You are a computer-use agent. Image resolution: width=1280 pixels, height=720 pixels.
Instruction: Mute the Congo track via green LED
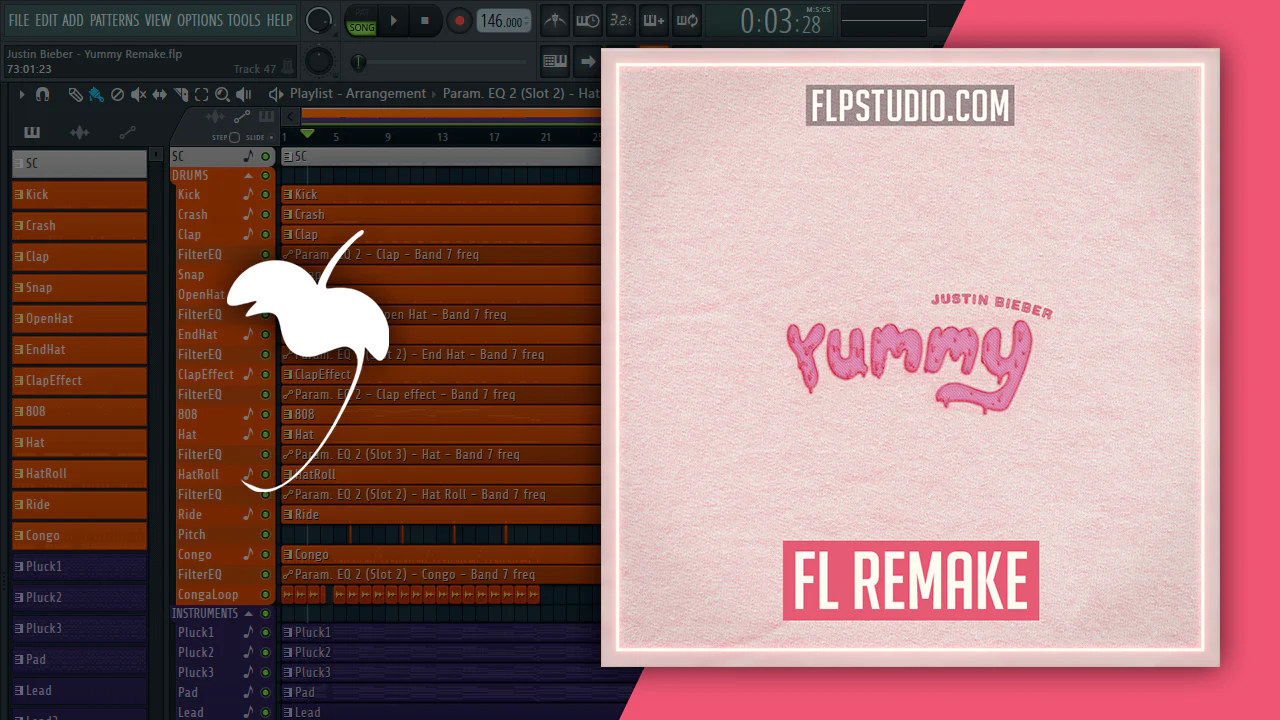click(x=265, y=555)
